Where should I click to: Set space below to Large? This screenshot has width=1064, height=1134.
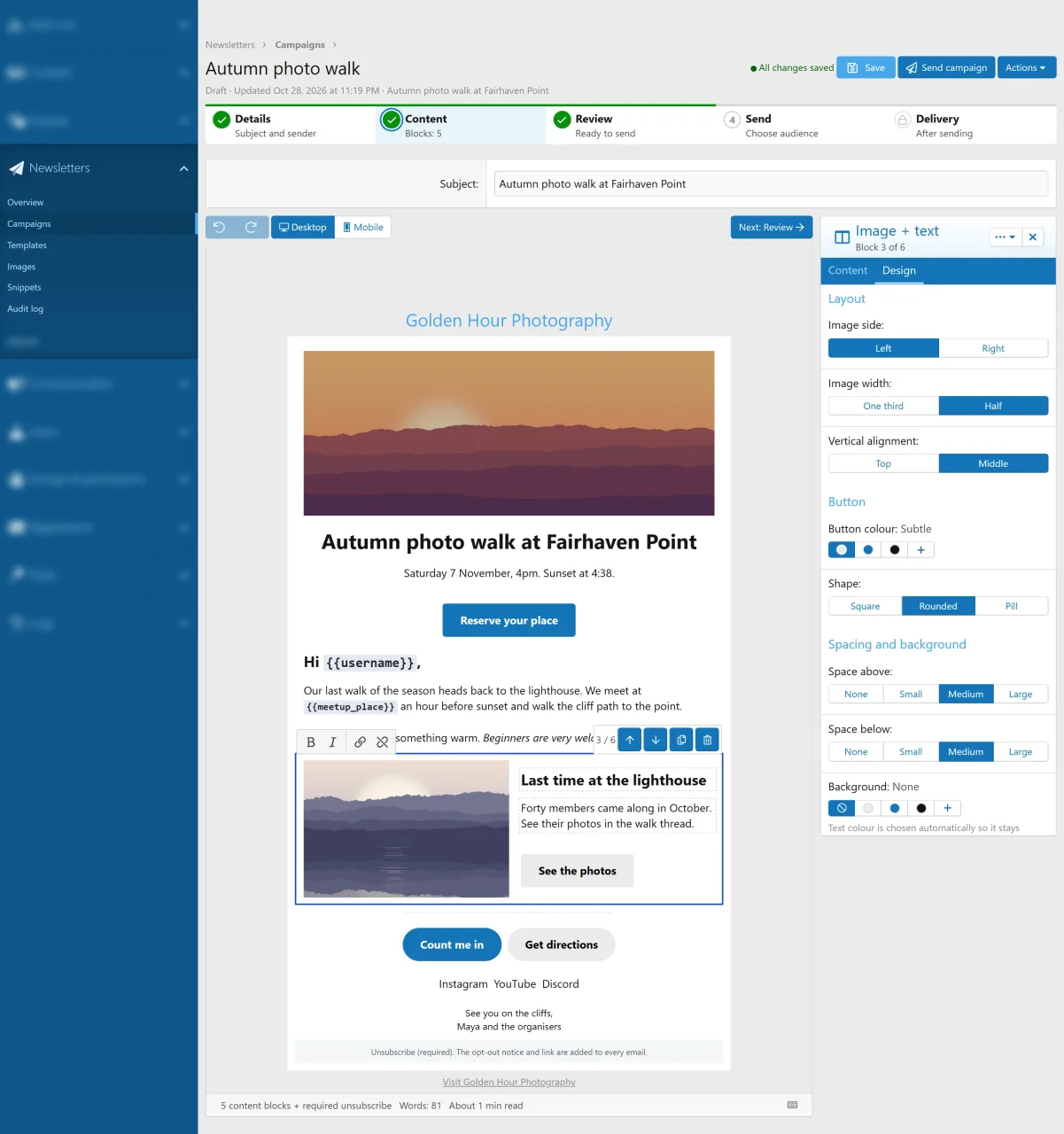tap(1021, 751)
